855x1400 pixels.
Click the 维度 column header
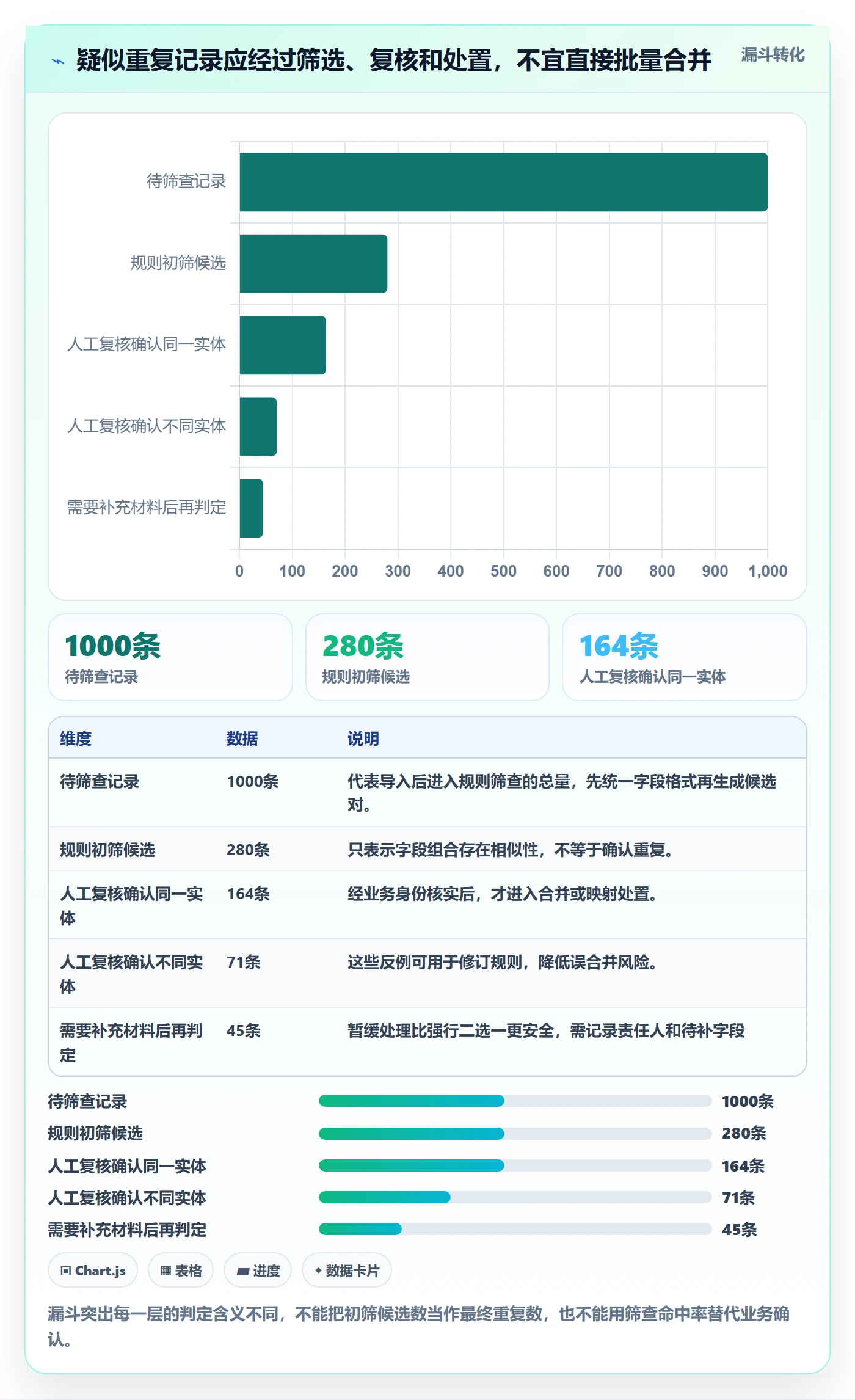click(x=76, y=738)
